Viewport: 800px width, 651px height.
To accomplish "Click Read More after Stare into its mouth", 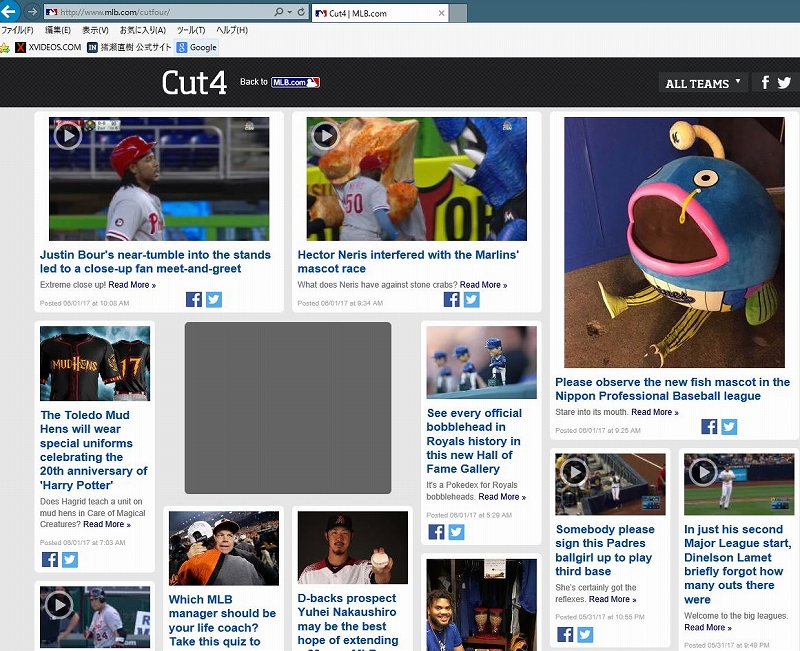I will click(x=655, y=412).
